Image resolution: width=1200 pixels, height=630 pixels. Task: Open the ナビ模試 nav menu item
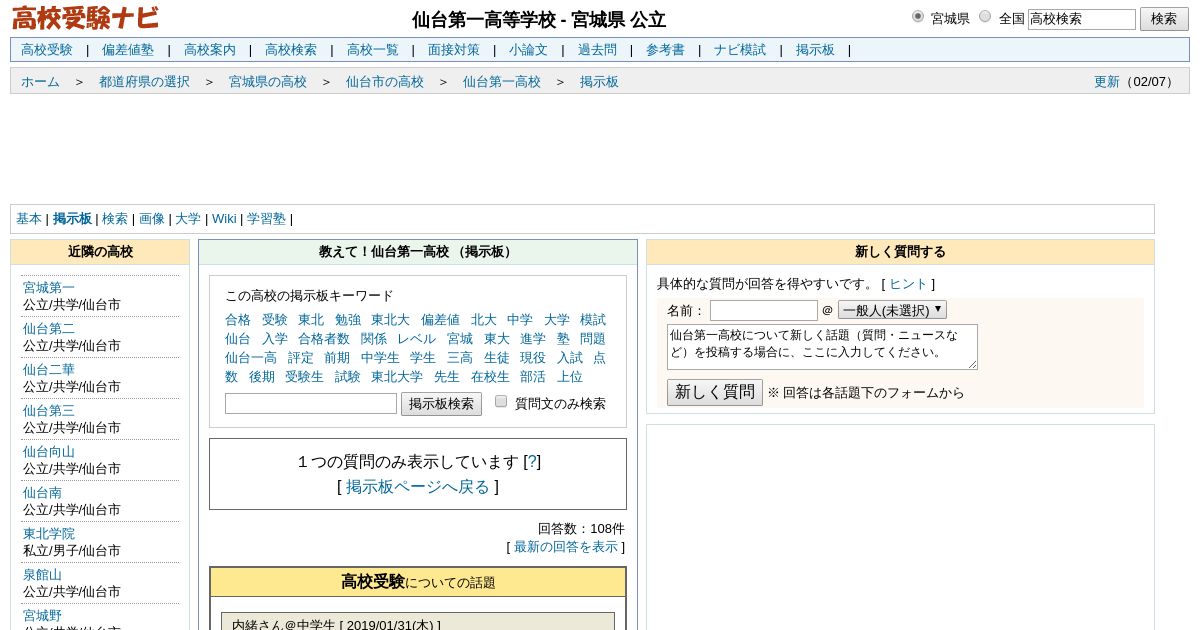[740, 50]
